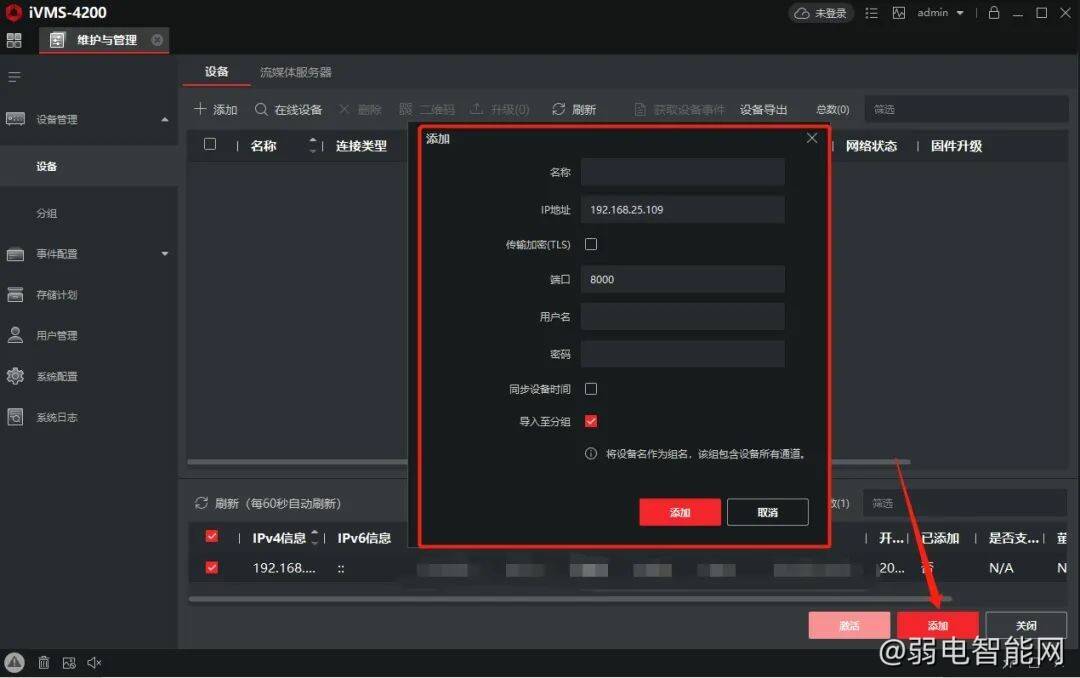Click the 刷新 toolbar button
This screenshot has height=678, width=1080.
(x=574, y=110)
